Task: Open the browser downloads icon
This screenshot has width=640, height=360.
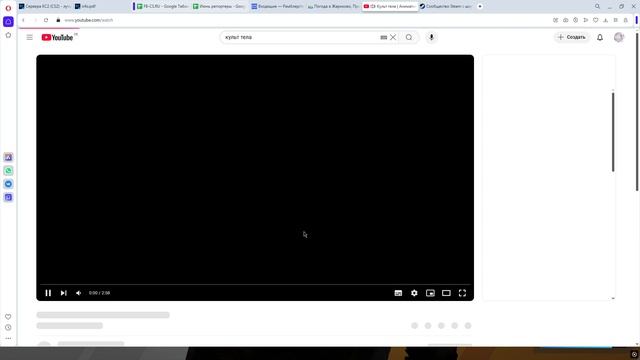Action: click(606, 20)
